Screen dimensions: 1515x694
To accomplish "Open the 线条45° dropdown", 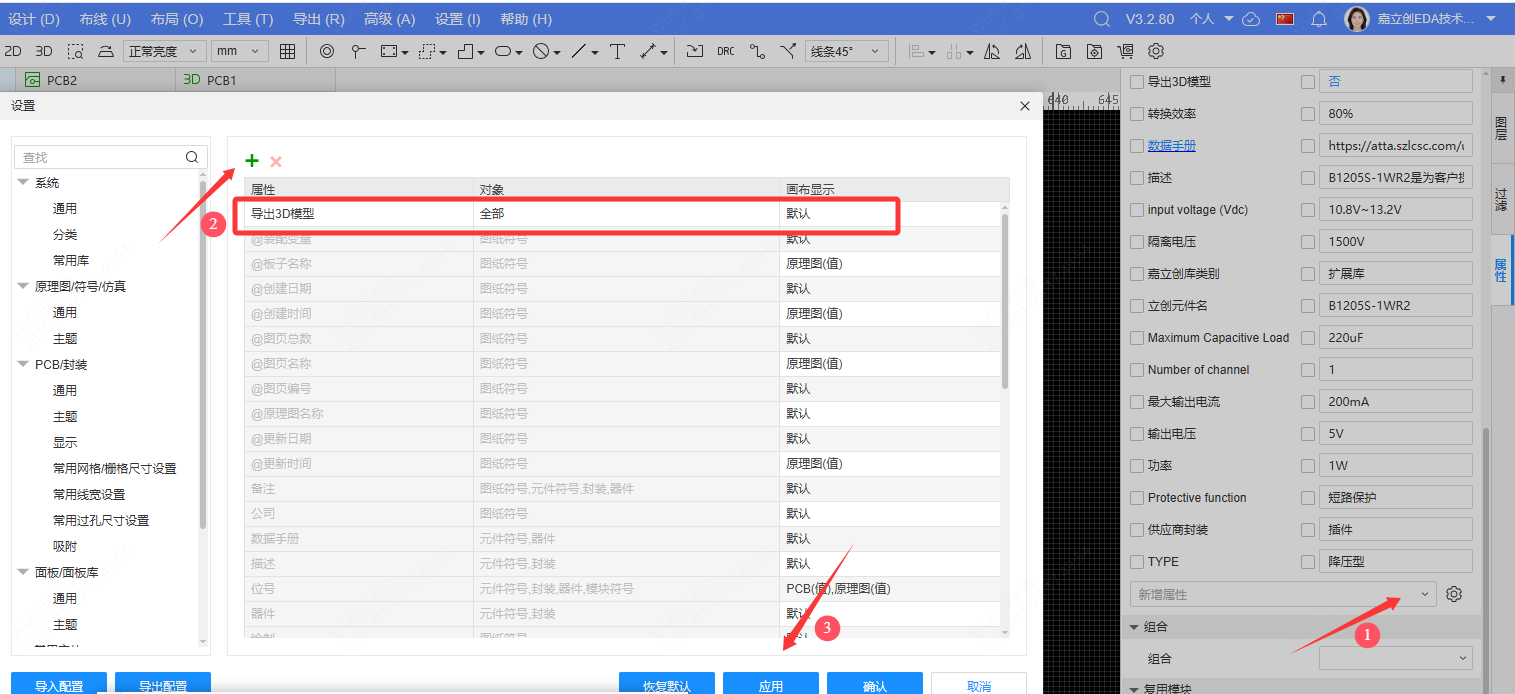I will 845,51.
